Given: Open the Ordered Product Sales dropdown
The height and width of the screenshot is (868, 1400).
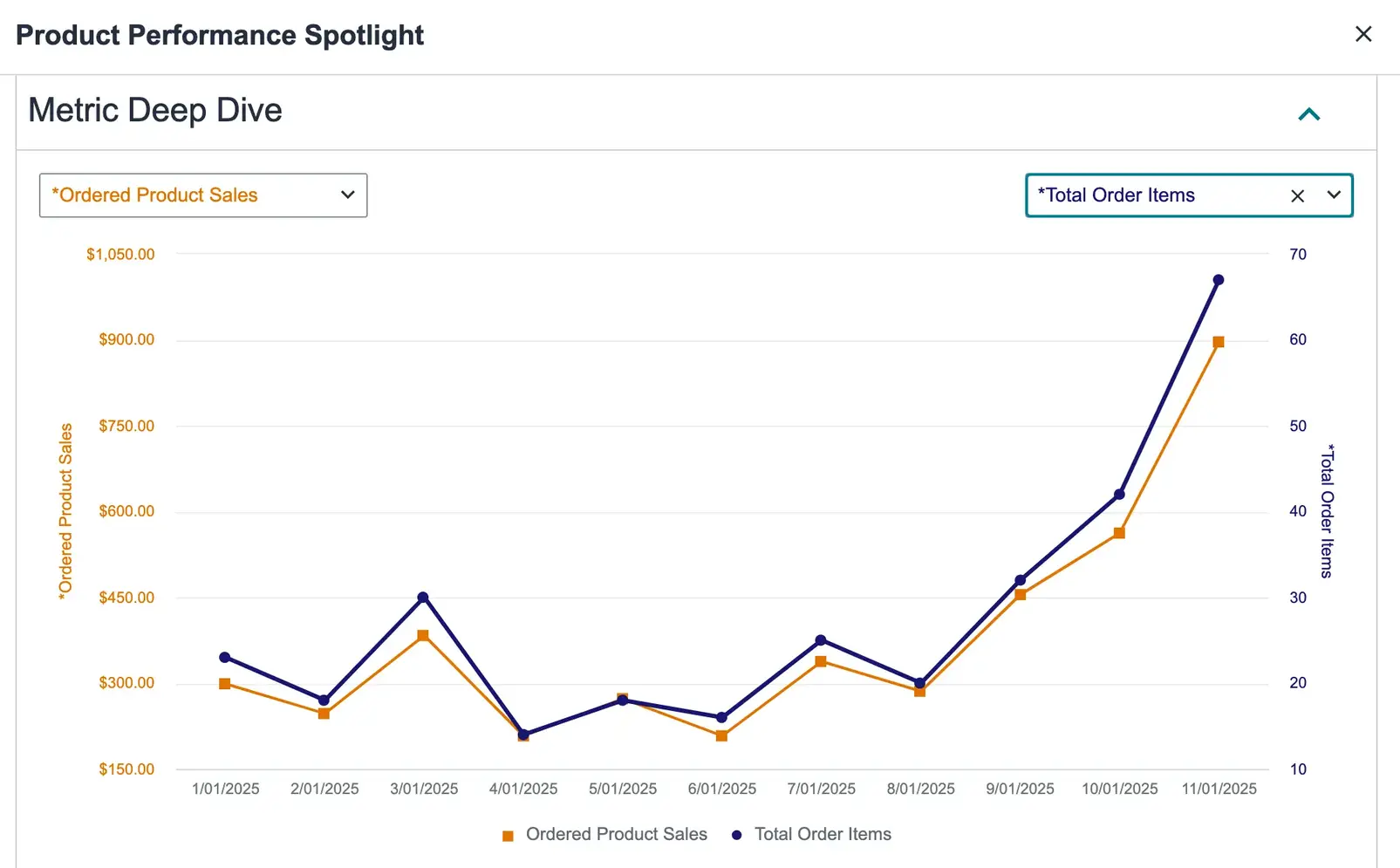Looking at the screenshot, I should [x=203, y=195].
